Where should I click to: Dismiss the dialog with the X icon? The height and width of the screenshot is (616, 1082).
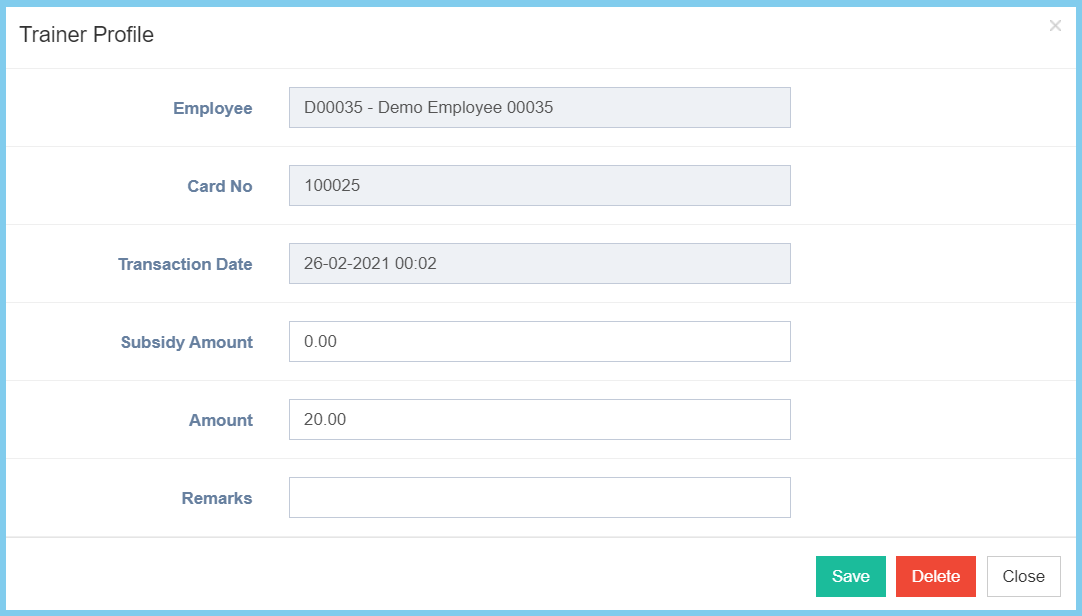(x=1055, y=26)
